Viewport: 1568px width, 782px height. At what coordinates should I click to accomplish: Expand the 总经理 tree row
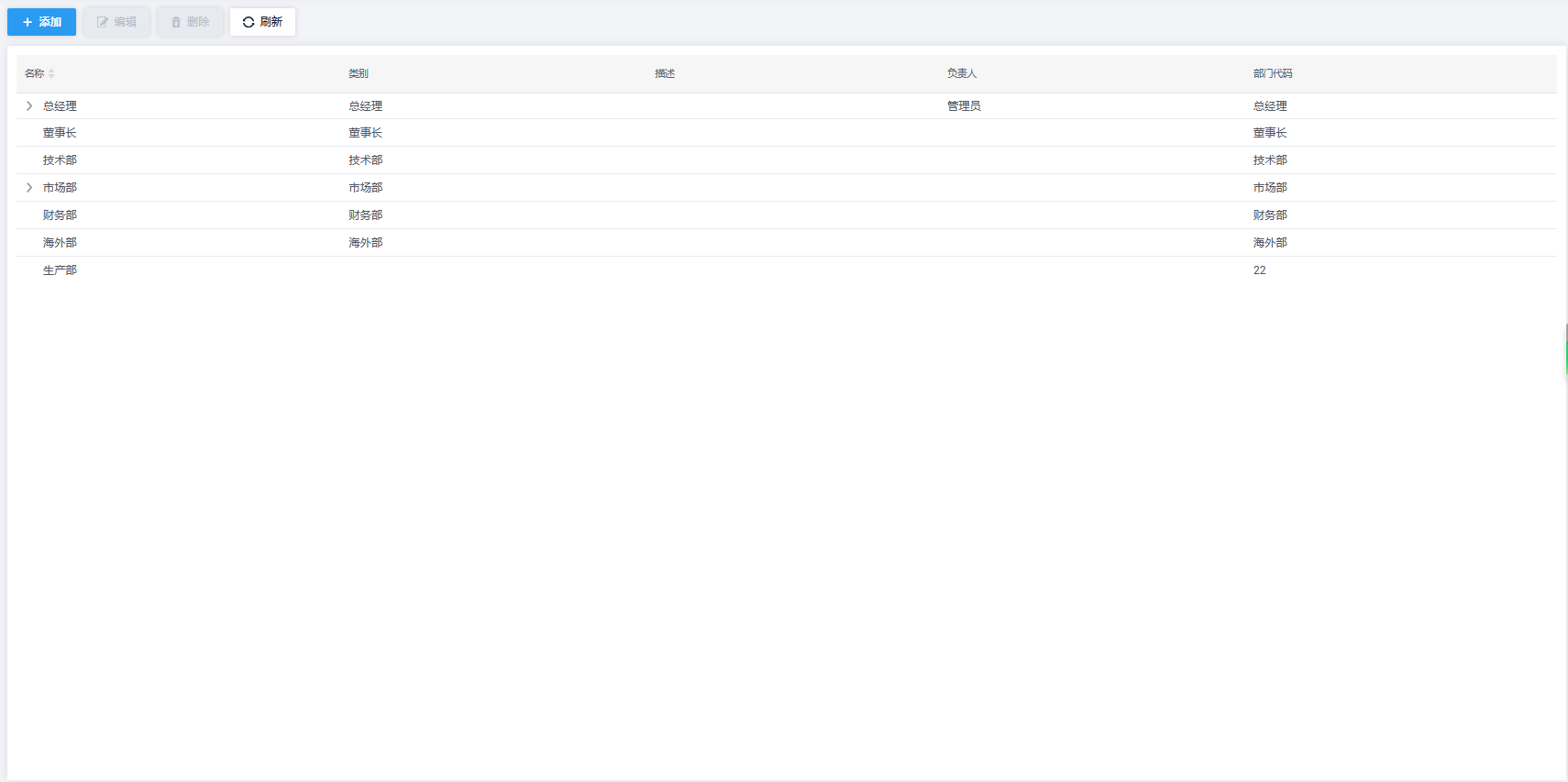[29, 106]
